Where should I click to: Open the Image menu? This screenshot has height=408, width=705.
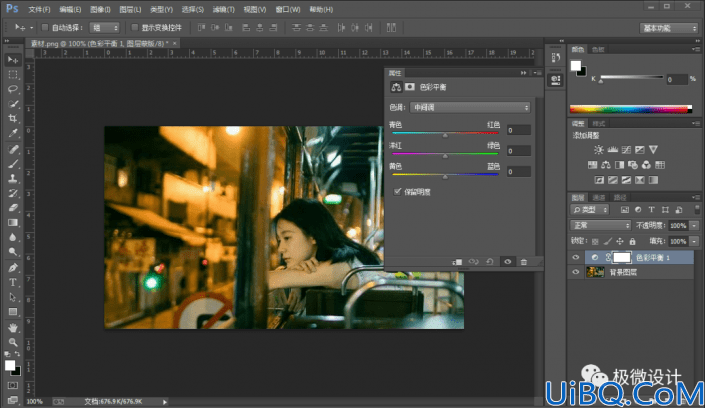click(x=100, y=9)
